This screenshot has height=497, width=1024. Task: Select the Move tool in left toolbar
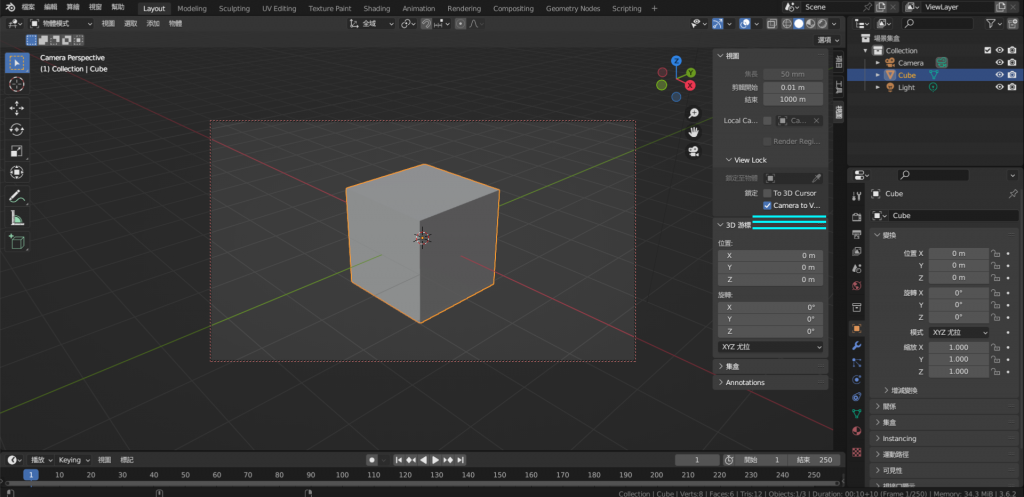pos(17,107)
